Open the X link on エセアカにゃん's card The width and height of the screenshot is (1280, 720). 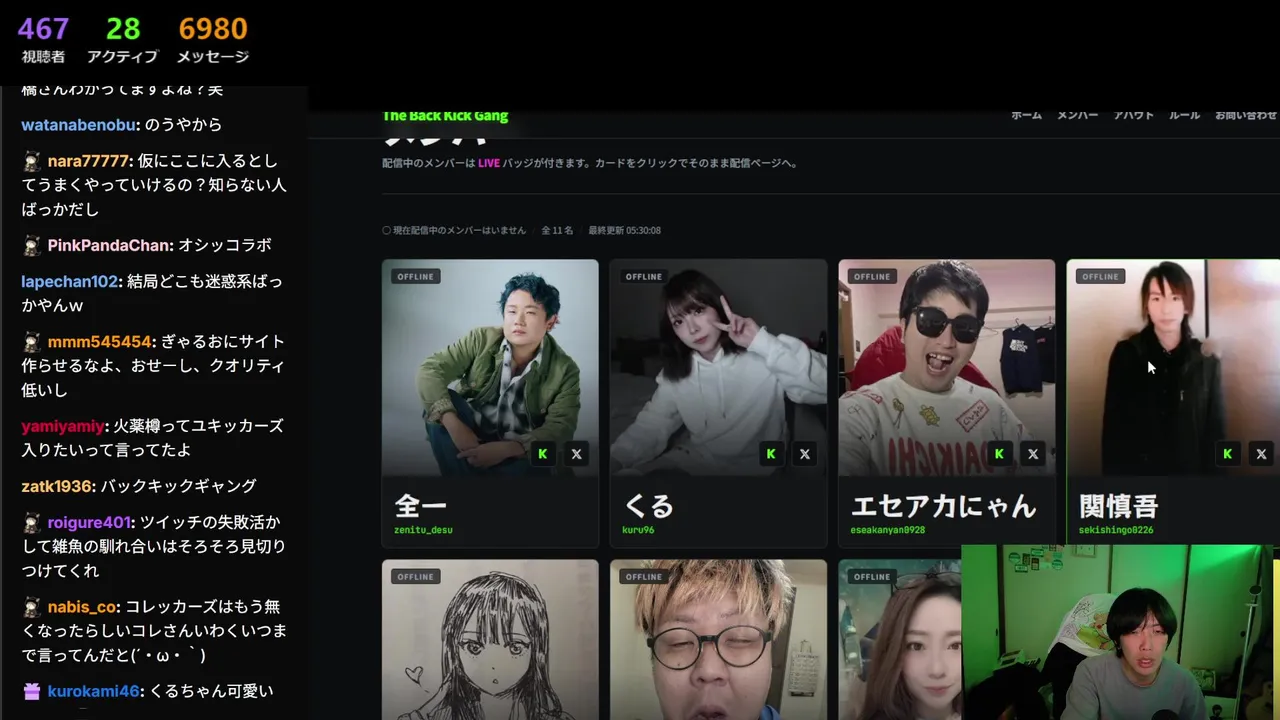[x=1033, y=454]
